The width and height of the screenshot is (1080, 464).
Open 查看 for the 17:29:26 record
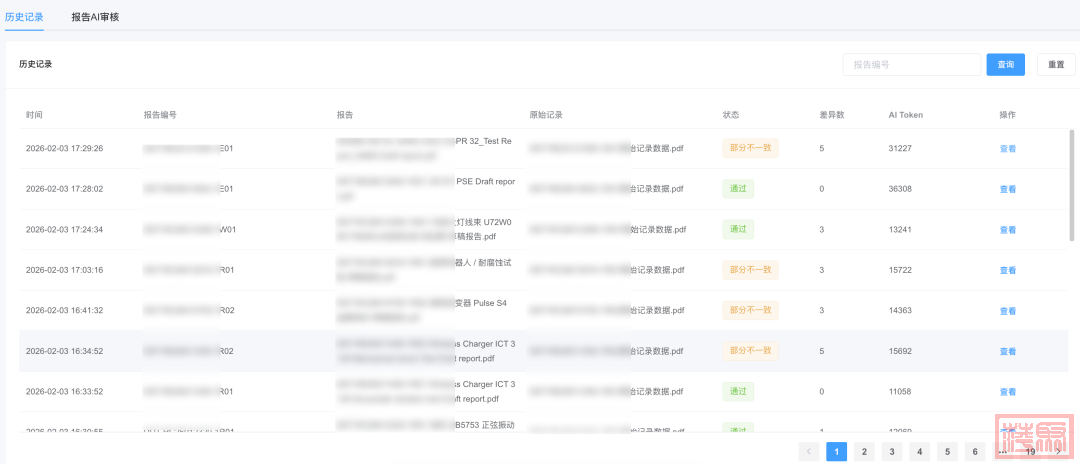[1007, 149]
